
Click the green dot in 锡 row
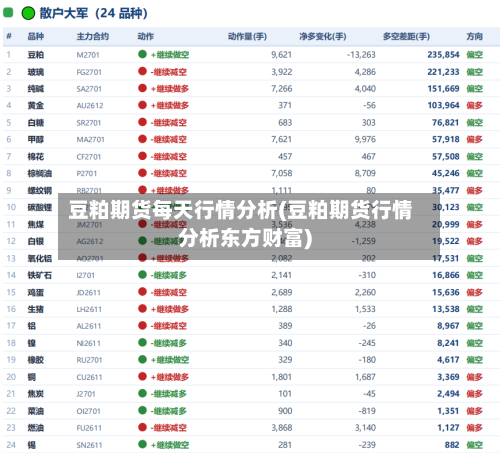pyautogui.click(x=142, y=444)
